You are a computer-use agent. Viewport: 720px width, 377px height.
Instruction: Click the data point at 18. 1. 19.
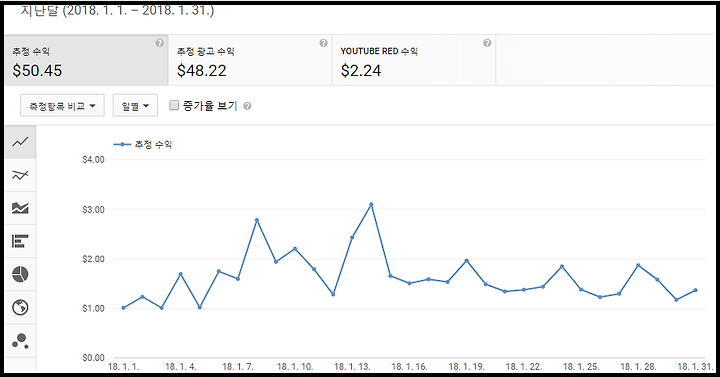pos(467,260)
